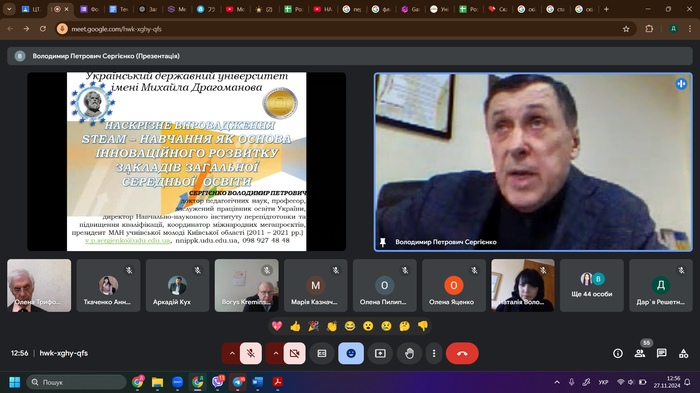Toggle the captions button
700x393 pixels.
(322, 353)
